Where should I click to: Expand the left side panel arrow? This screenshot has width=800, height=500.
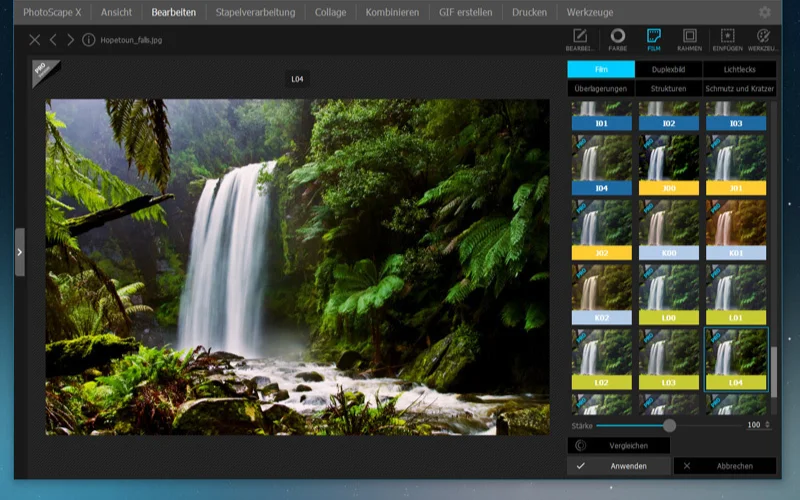pos(19,252)
